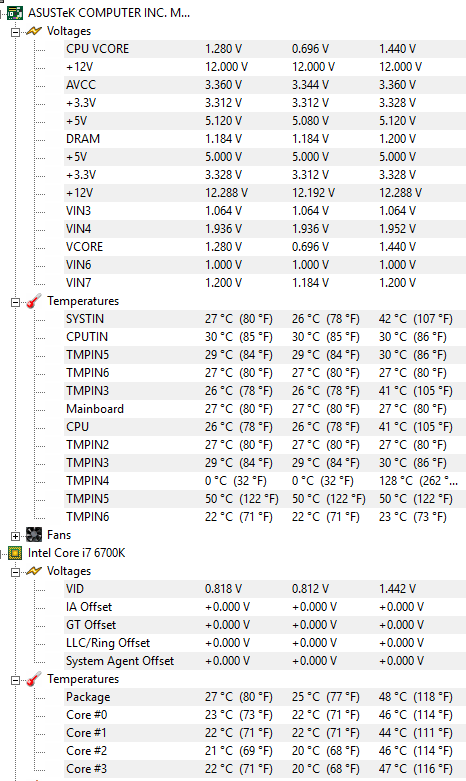Select the Core #0 temperature row

point(263,715)
